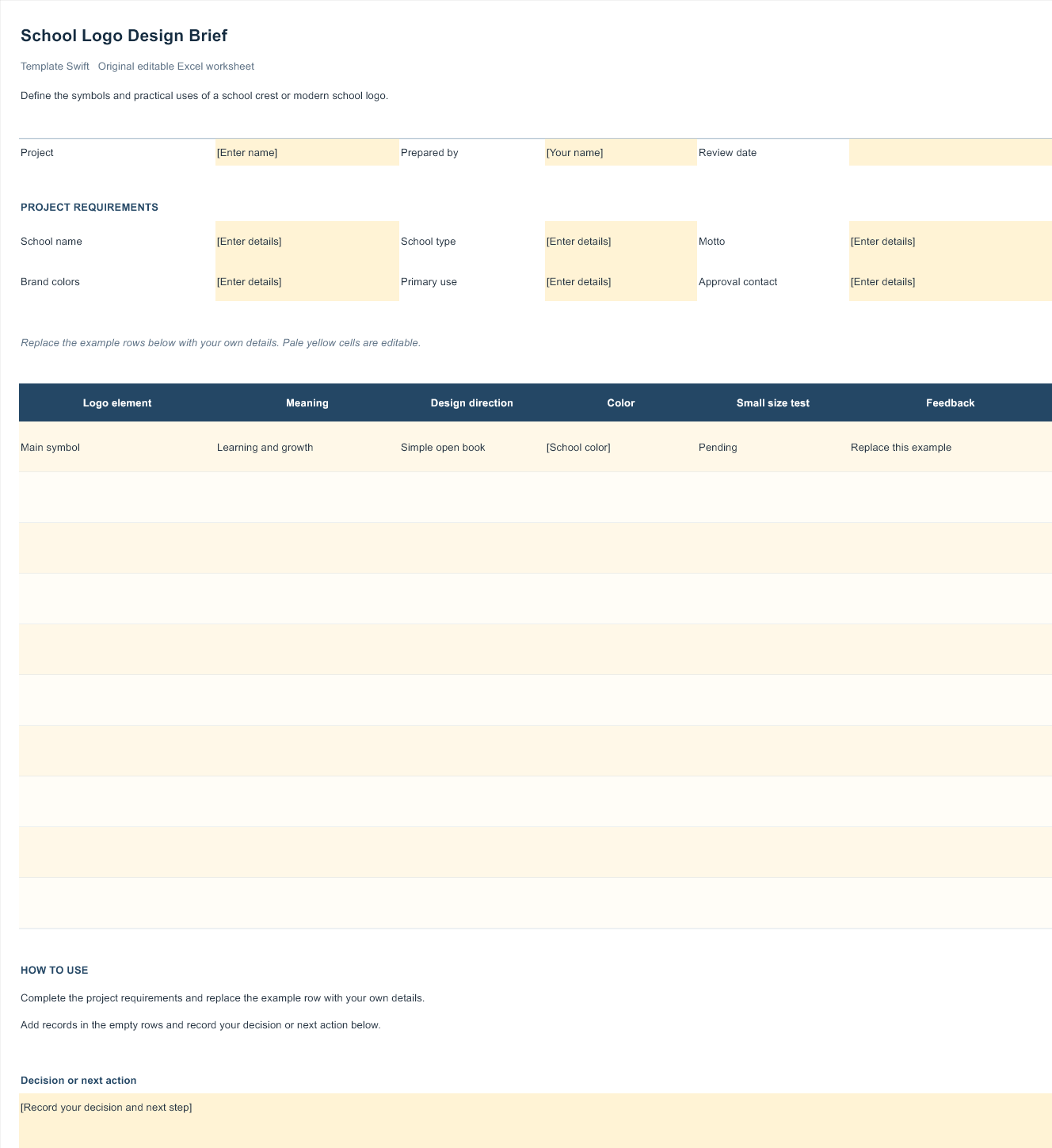Click the 'Simple open book' cell
1052x1148 pixels.
472,448
